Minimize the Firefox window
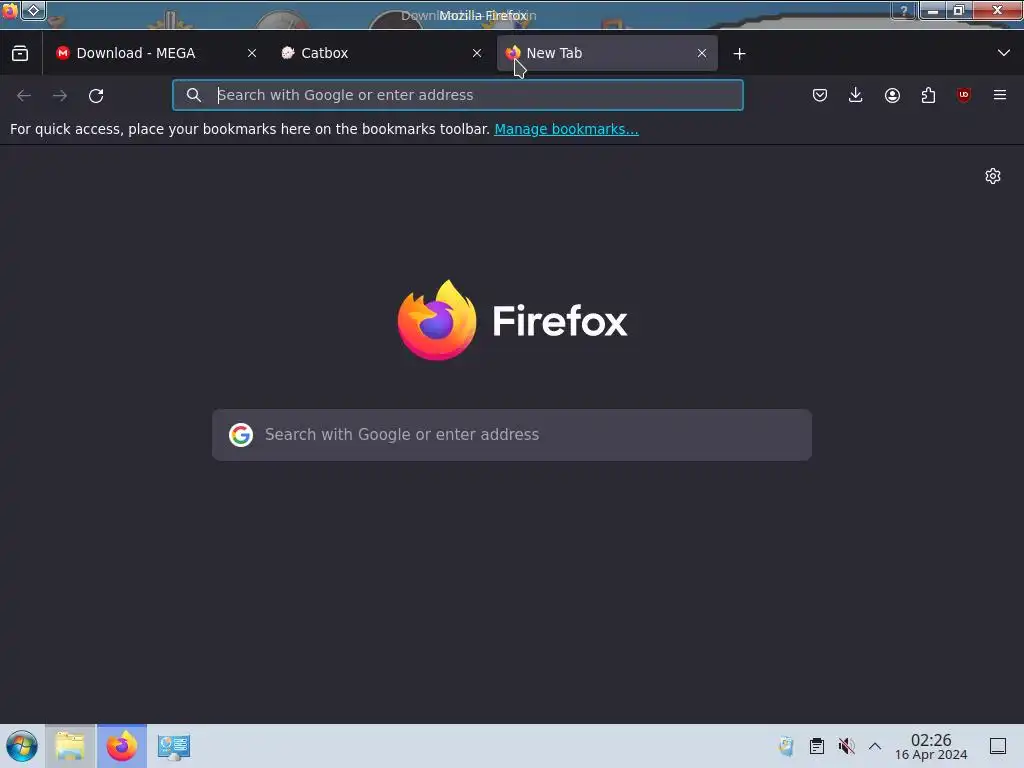The image size is (1024, 768). click(933, 11)
